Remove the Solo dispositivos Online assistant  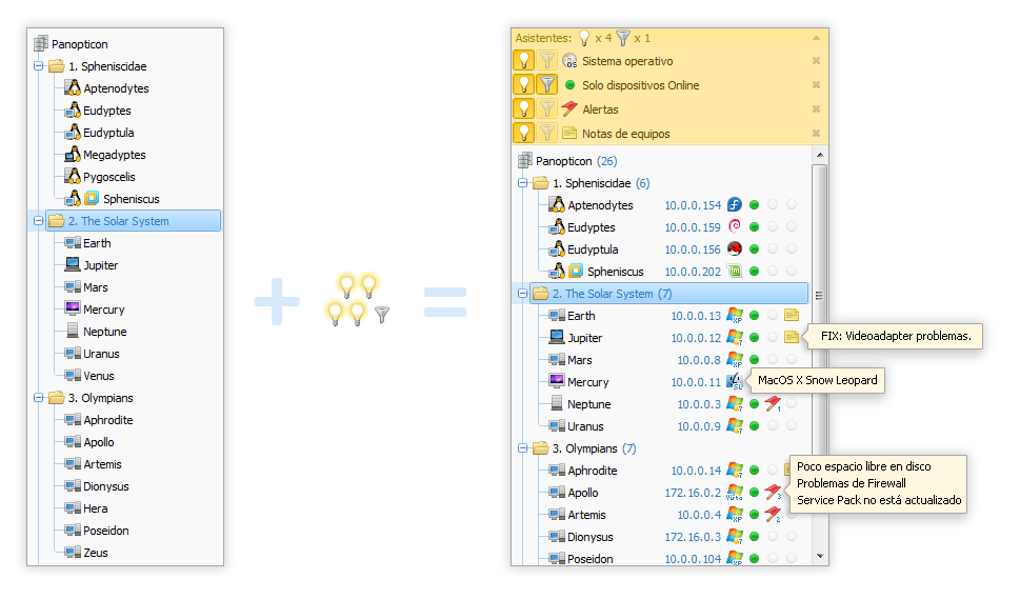pos(816,85)
